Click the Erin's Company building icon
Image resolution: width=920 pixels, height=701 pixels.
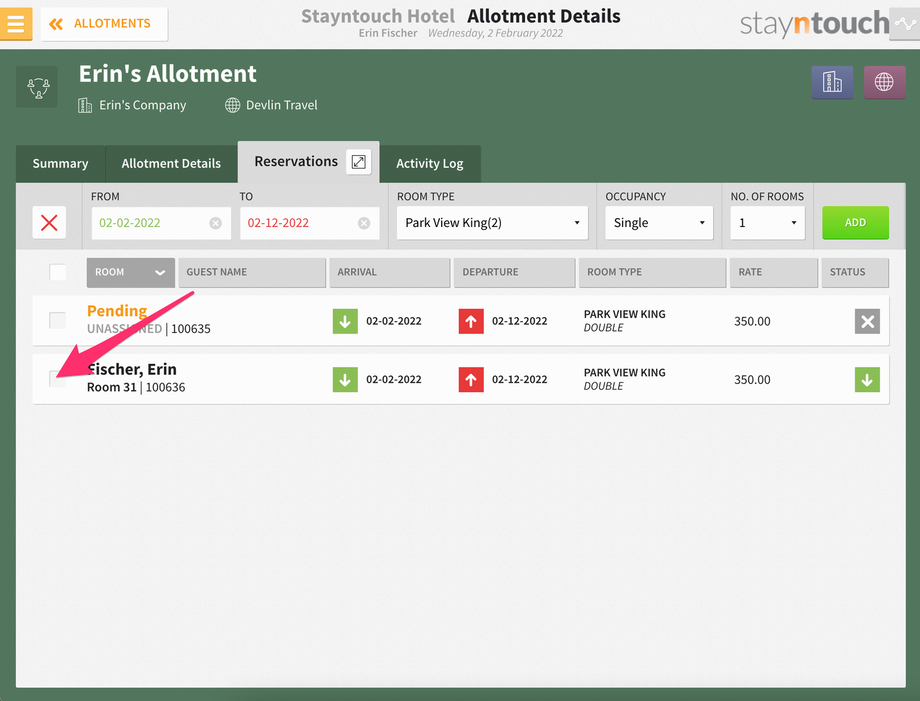click(85, 106)
